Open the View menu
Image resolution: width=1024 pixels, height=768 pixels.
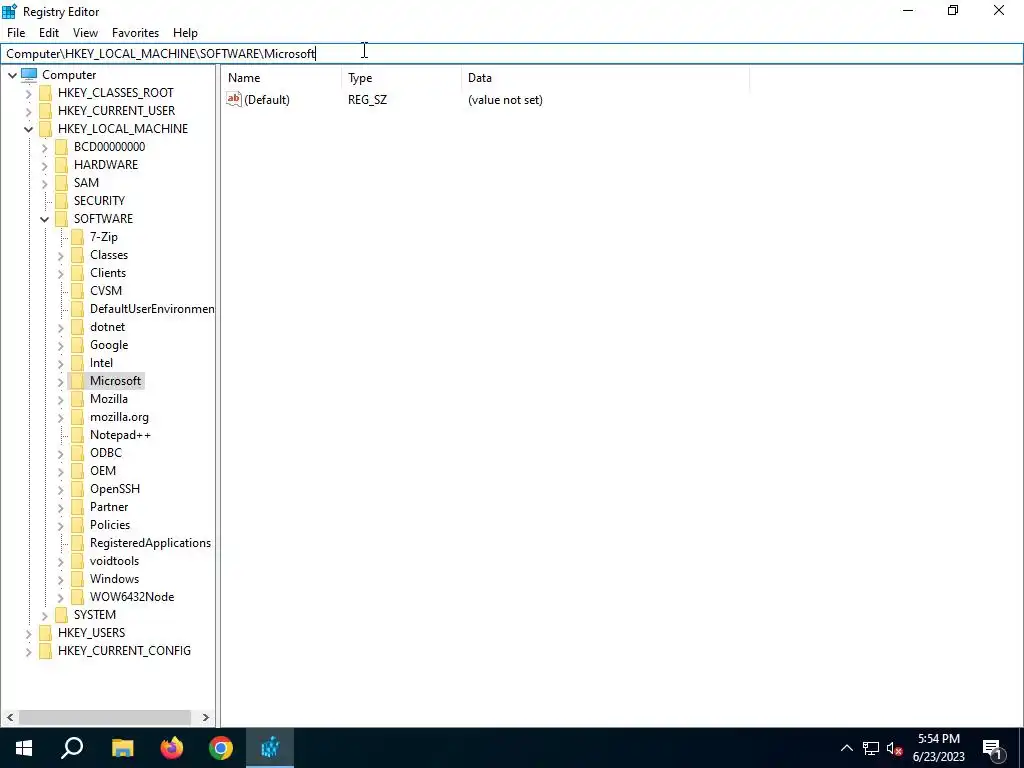pyautogui.click(x=85, y=33)
